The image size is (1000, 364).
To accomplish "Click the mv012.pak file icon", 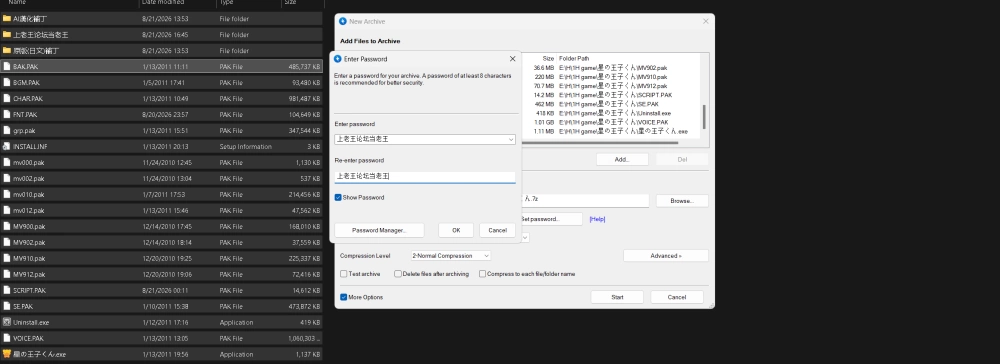I will 7,210.
